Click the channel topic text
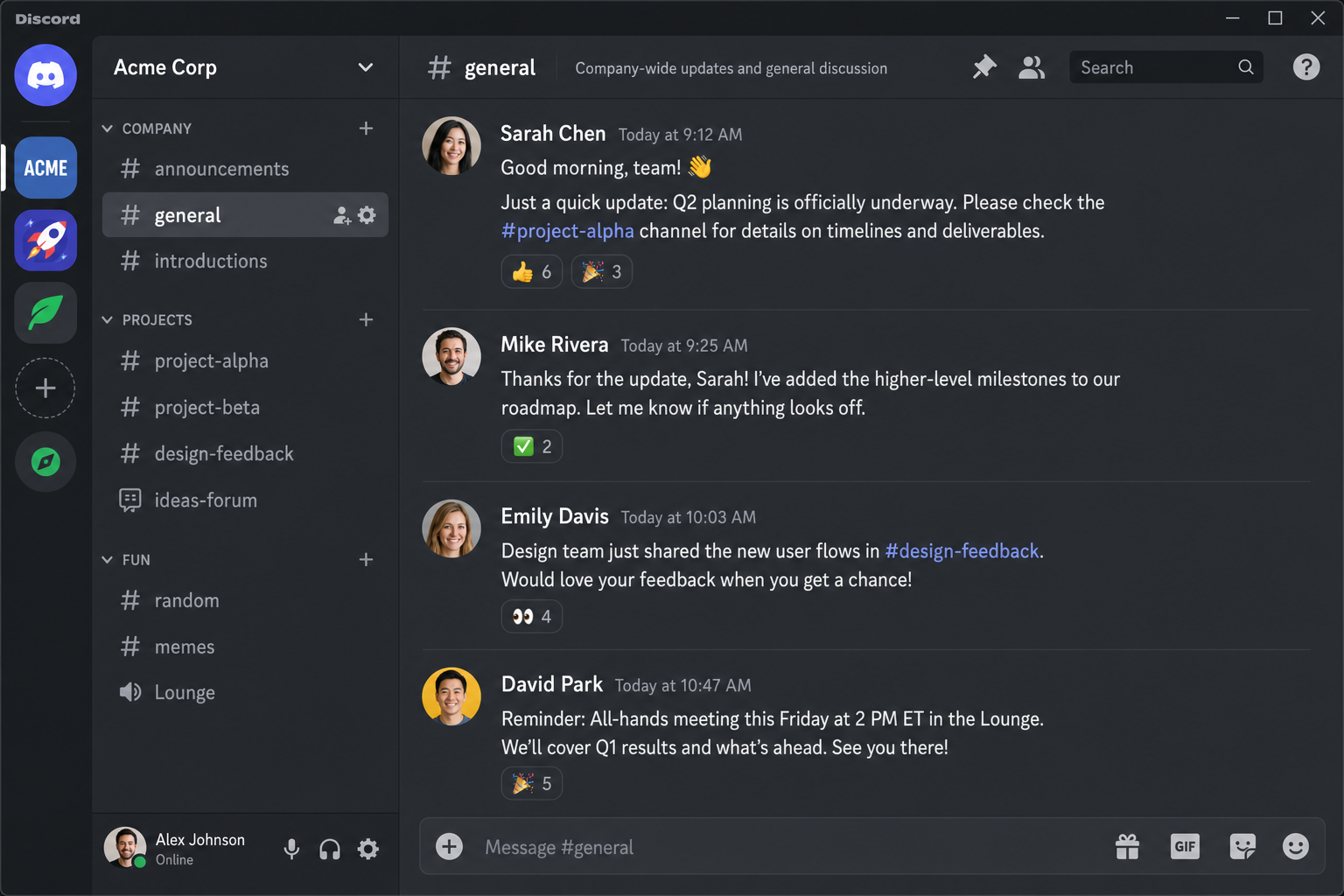This screenshot has width=1344, height=896. [x=731, y=68]
